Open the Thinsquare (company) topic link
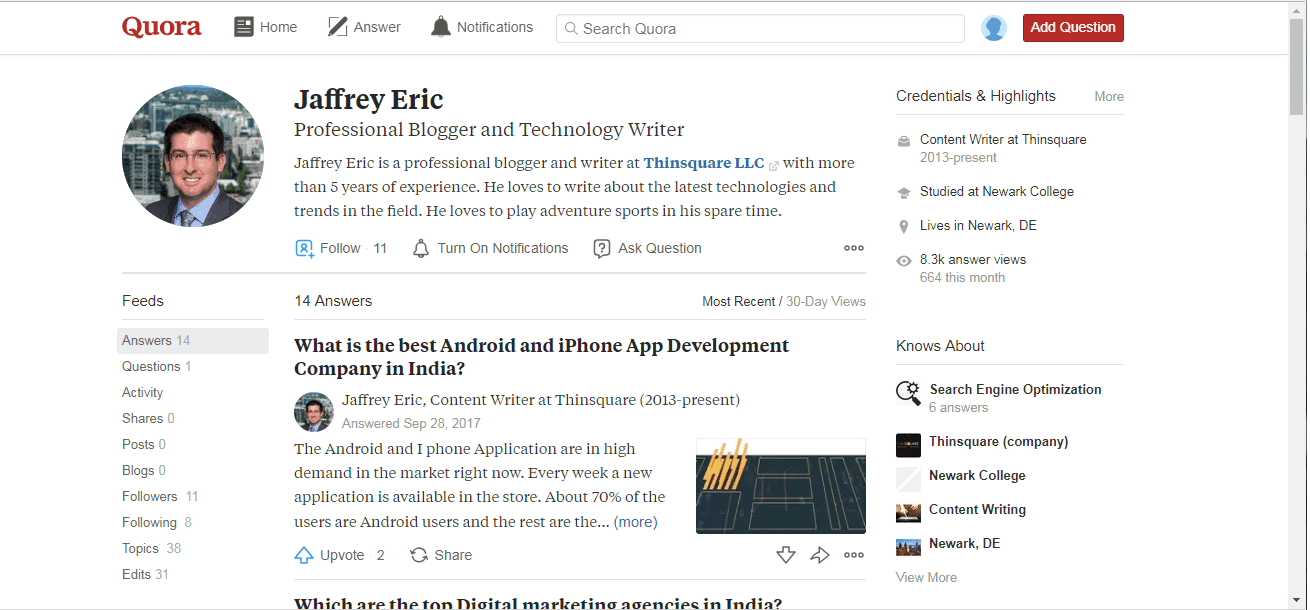 click(998, 442)
